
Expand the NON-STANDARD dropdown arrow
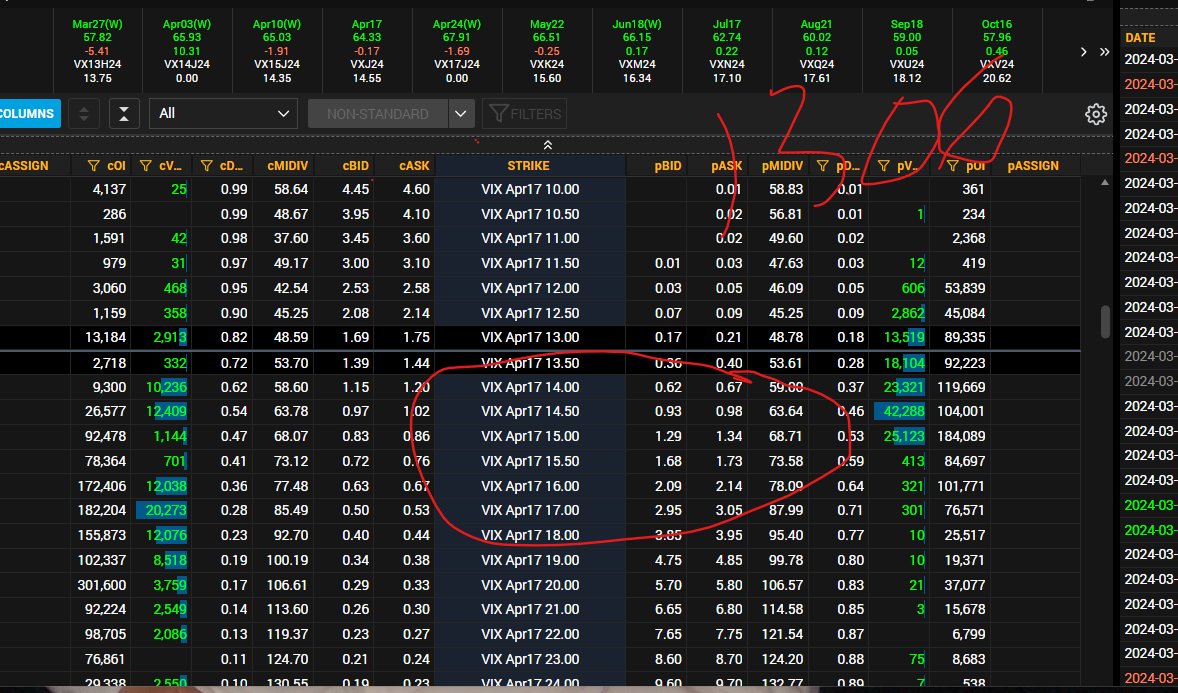461,114
